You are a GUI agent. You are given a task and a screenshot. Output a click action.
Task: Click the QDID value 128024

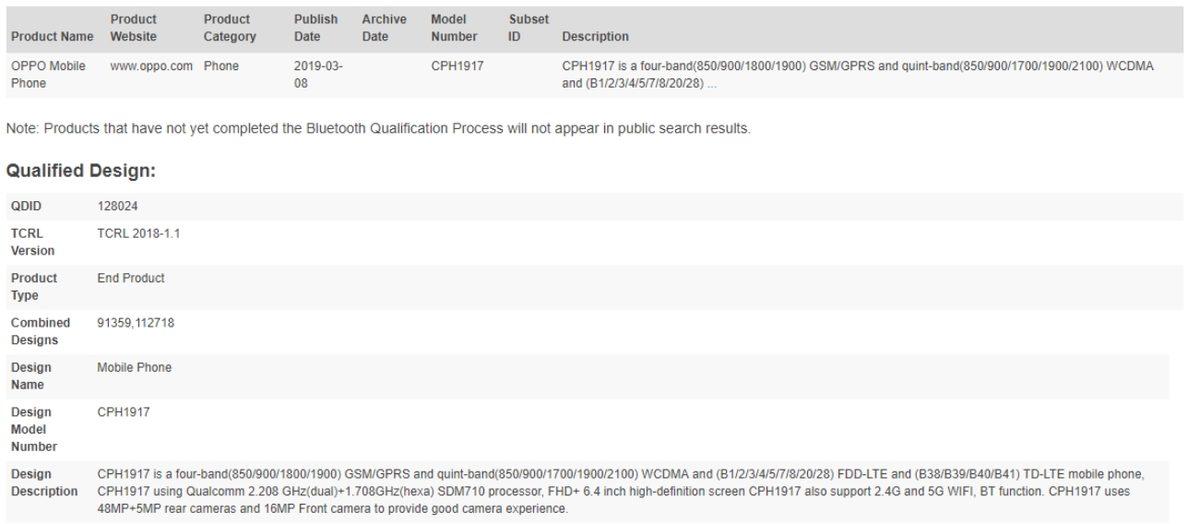116,206
